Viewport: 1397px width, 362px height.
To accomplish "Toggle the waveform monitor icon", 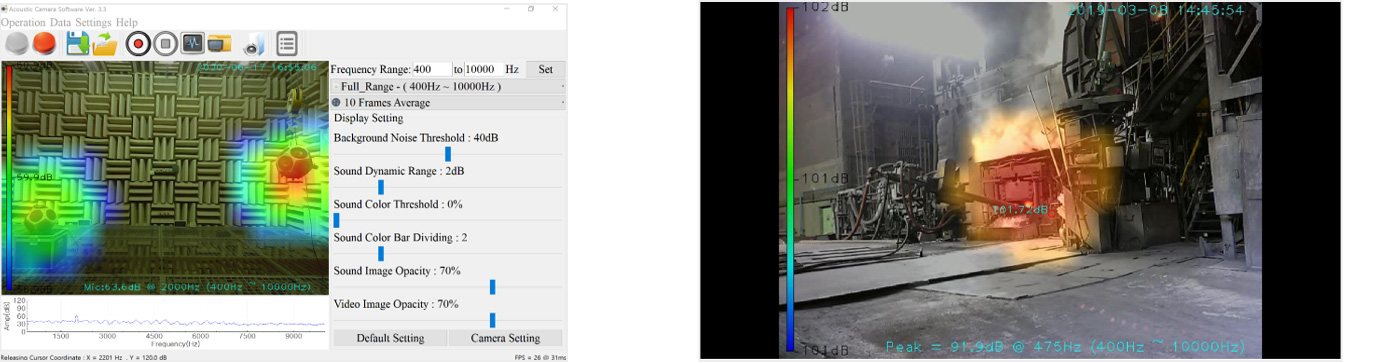I will (193, 44).
